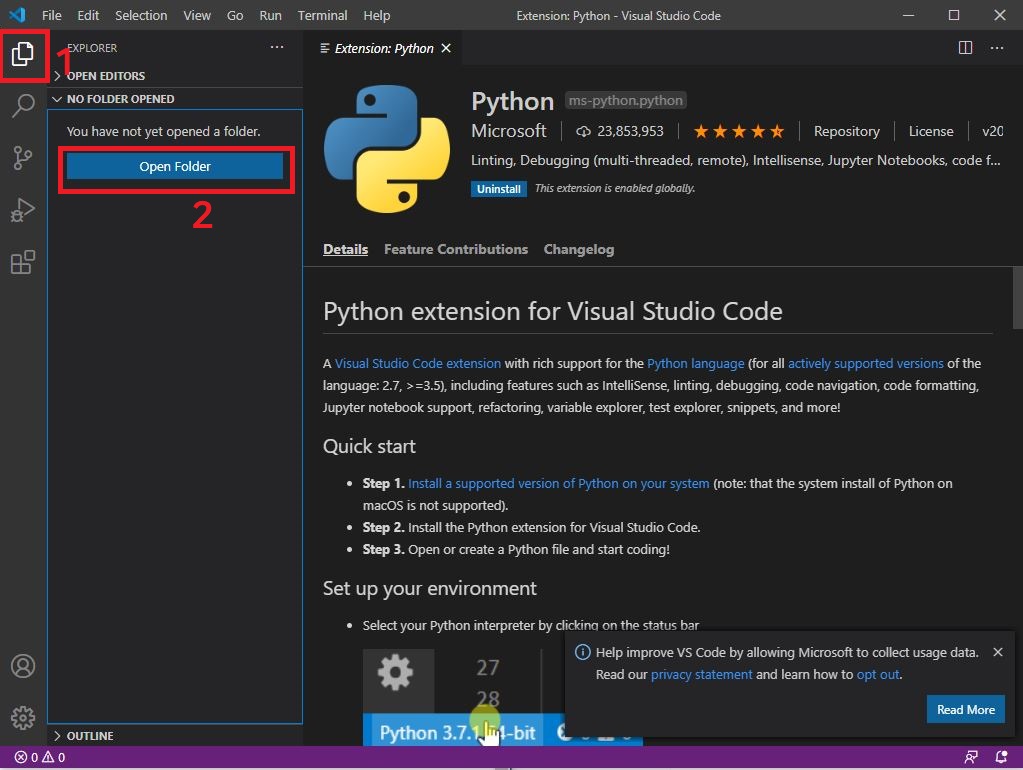Switch to the Details tab
This screenshot has width=1023, height=770.
[345, 249]
